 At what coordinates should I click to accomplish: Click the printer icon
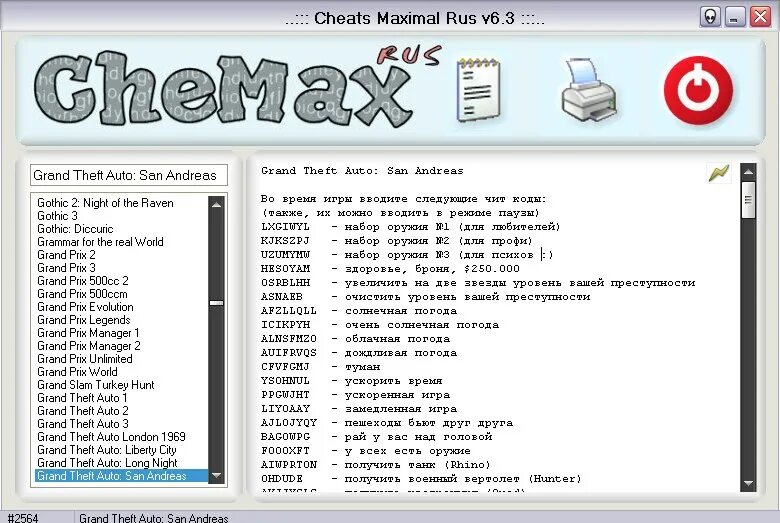[589, 90]
